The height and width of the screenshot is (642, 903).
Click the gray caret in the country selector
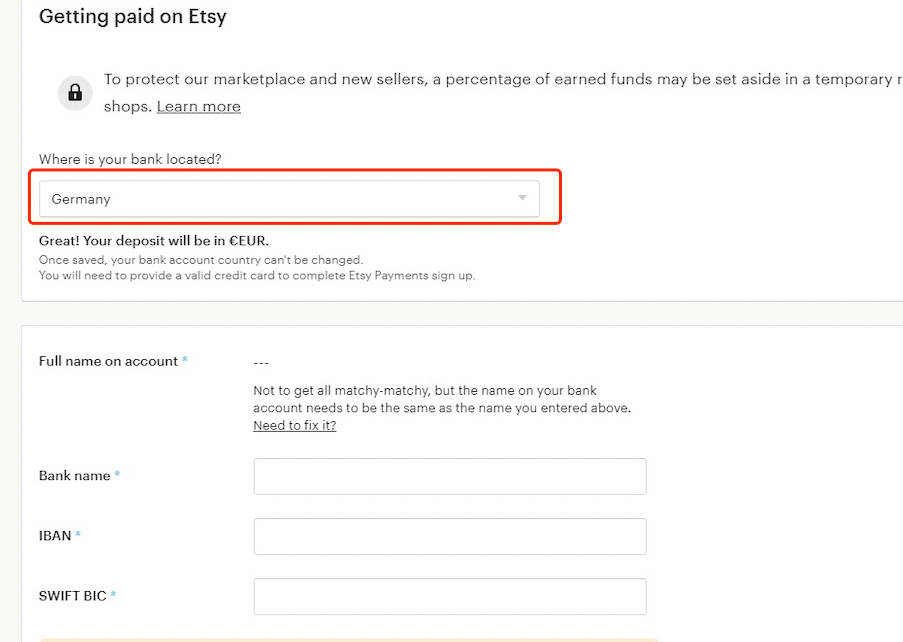[x=521, y=198]
